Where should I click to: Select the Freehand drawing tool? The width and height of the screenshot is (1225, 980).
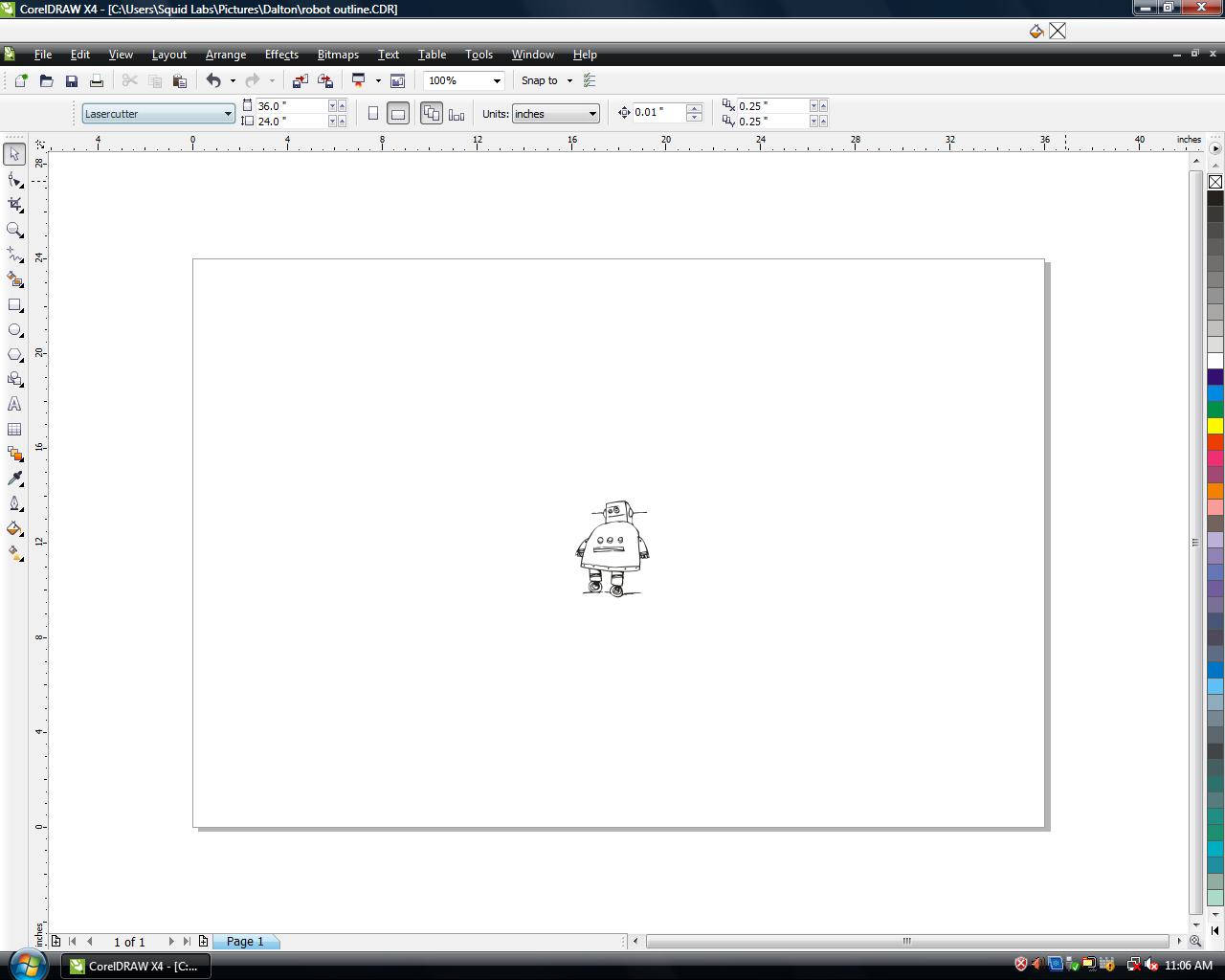tap(14, 255)
